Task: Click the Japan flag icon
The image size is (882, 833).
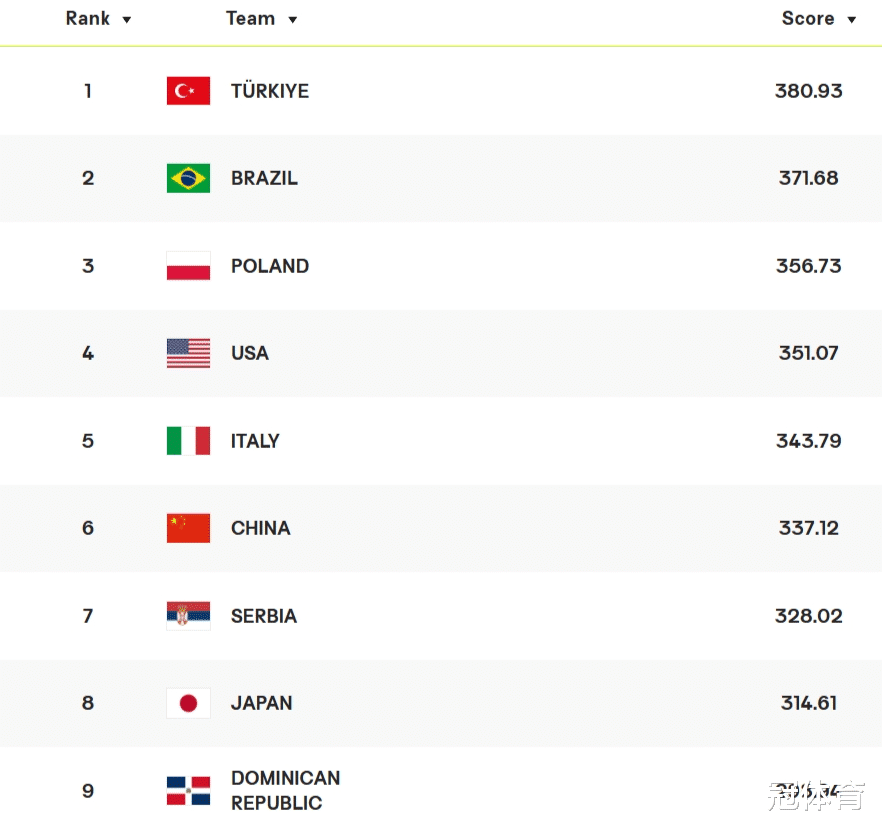Action: click(188, 703)
